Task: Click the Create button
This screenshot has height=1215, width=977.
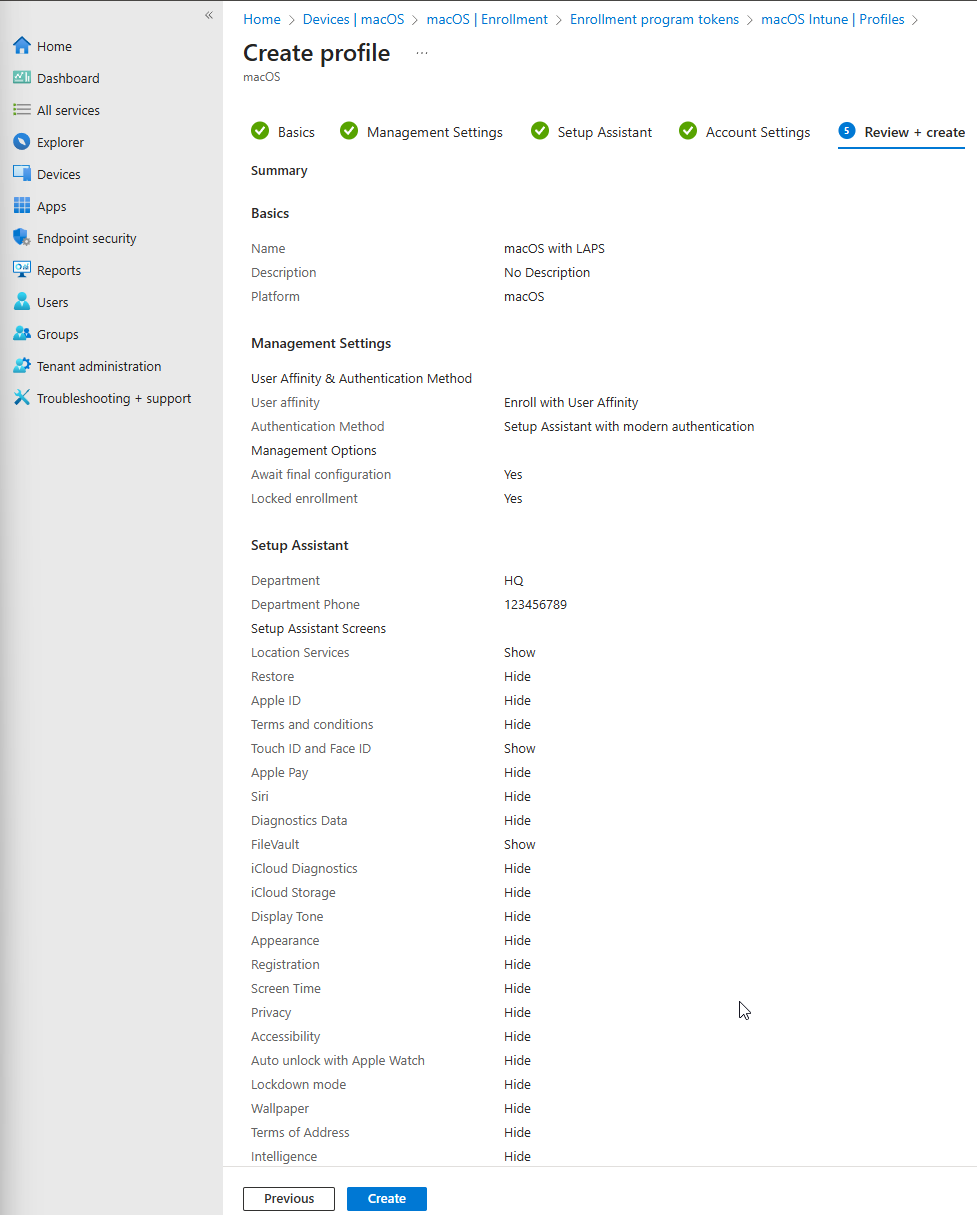Action: (386, 1198)
